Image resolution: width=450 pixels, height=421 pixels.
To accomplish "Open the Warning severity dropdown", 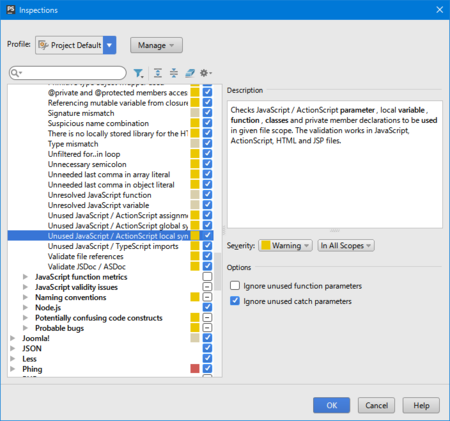I will [x=285, y=246].
